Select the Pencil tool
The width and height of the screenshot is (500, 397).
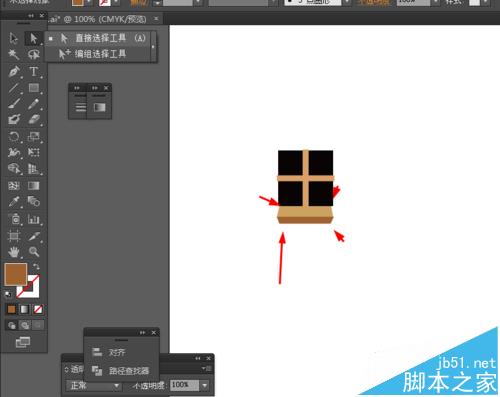[33, 104]
